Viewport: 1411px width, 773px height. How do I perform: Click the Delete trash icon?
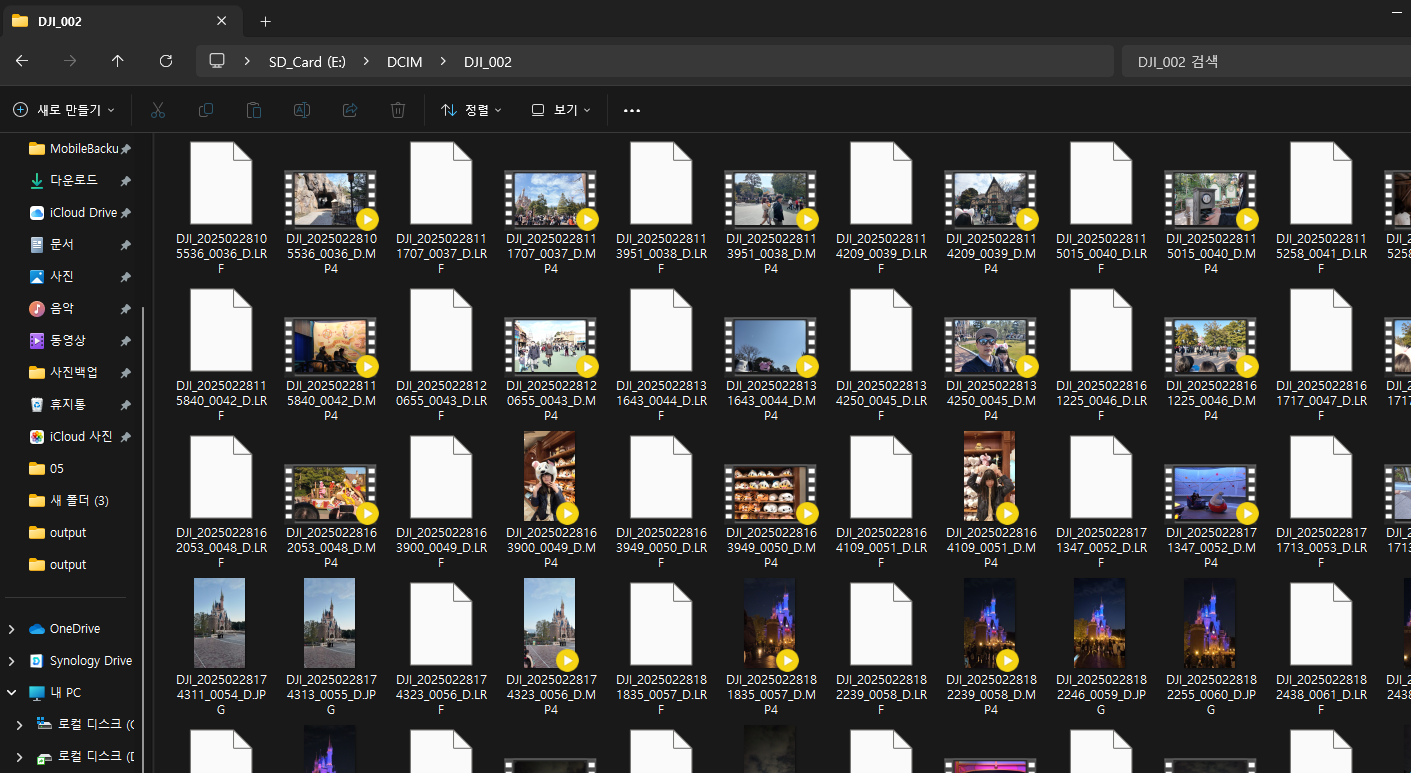click(x=398, y=110)
